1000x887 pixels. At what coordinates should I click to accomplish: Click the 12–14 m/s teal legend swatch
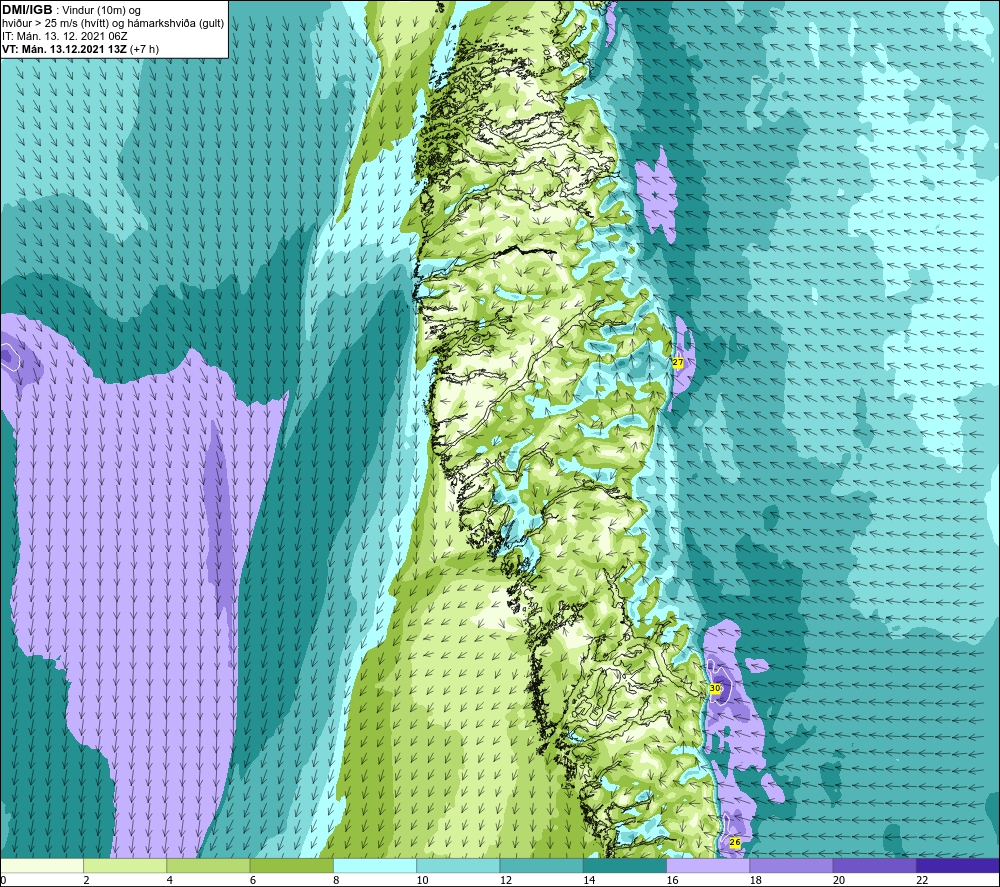(x=541, y=865)
